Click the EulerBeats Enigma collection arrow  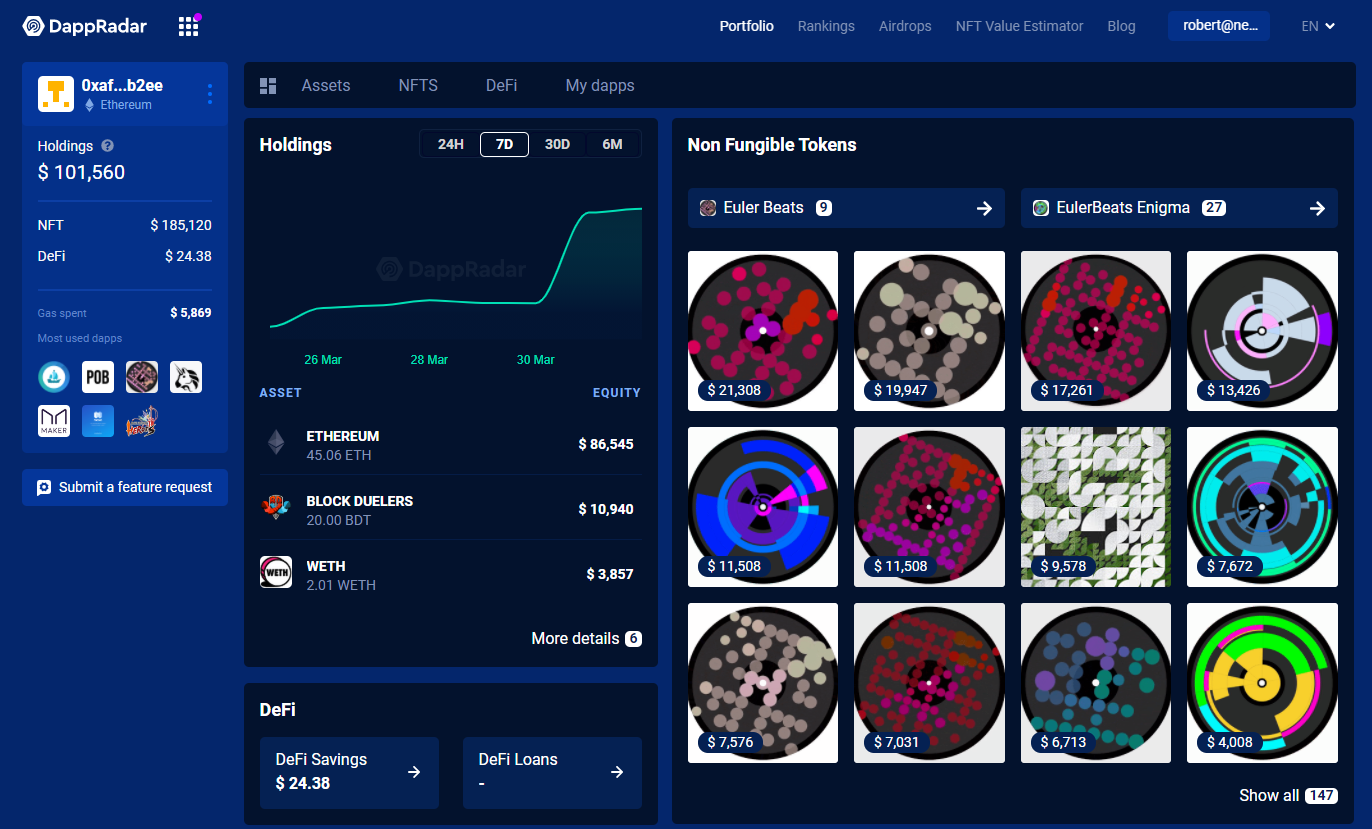(x=1317, y=208)
